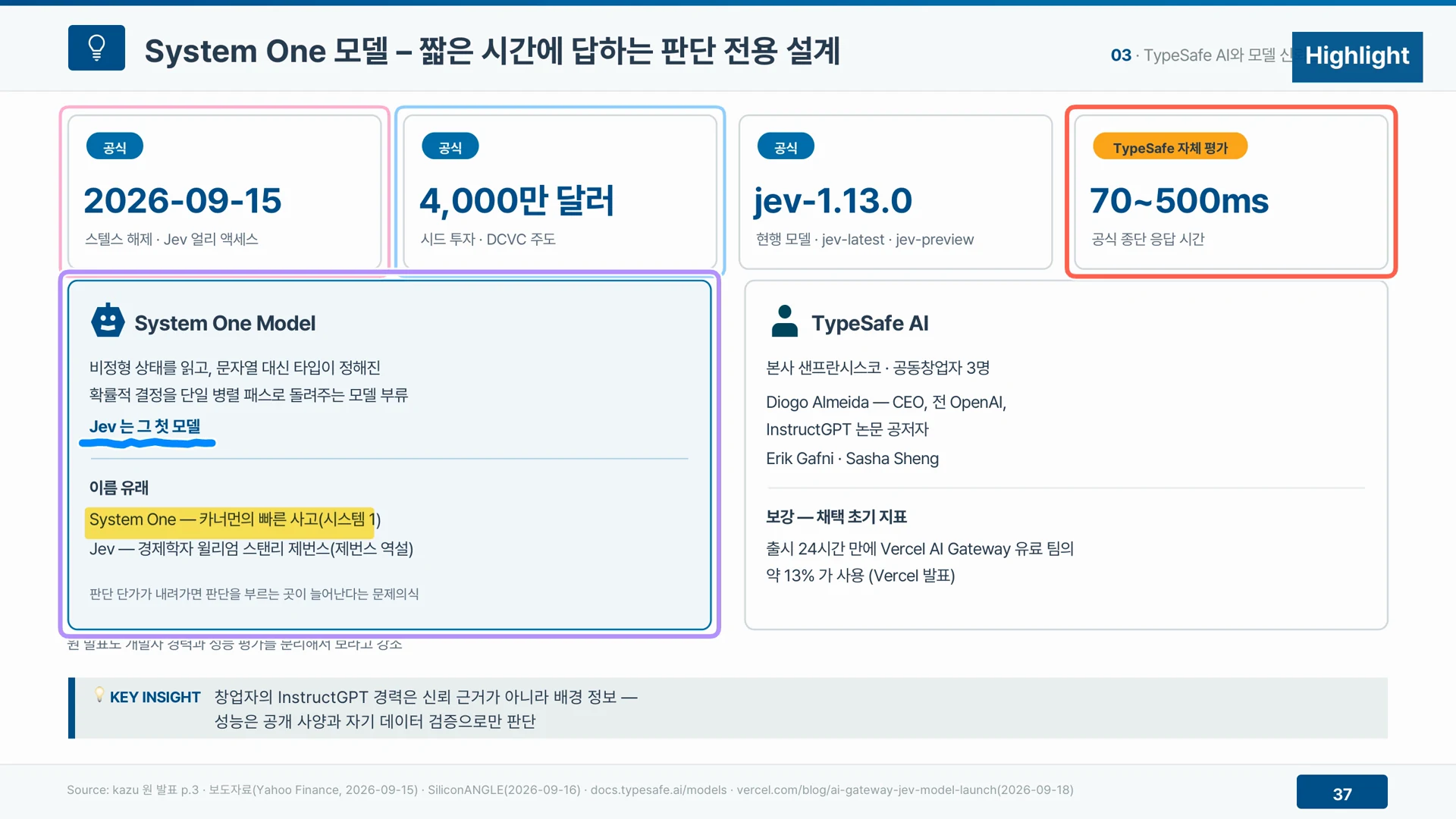Viewport: 1456px width, 819px height.
Task: Click the 보강 — 채택 초기 지표 subheading
Action: (836, 516)
